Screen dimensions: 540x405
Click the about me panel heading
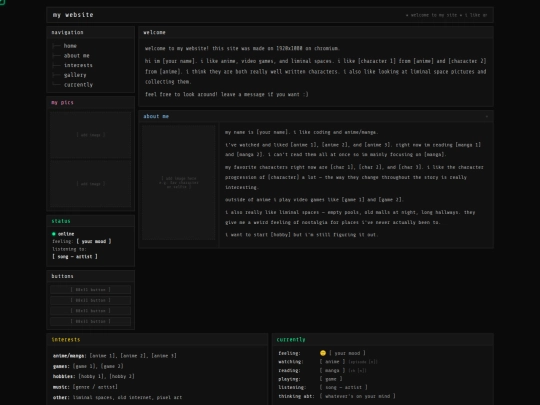156,116
